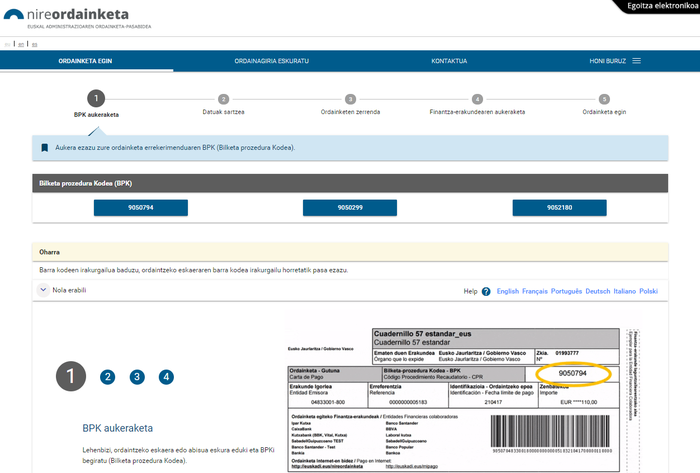Switch to Ordainagiria Eskuratu tab
Viewport: 700px width, 473px height.
271,61
